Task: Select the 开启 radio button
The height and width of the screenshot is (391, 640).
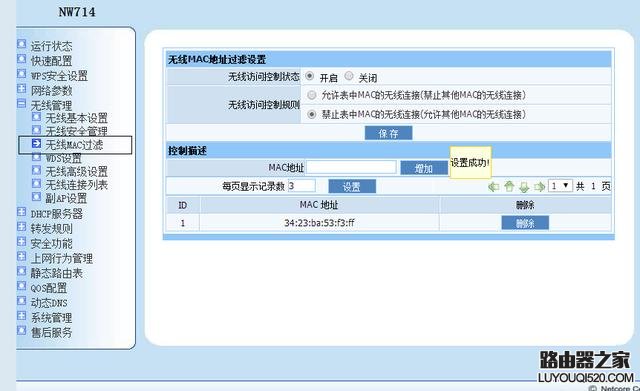Action: [310, 76]
